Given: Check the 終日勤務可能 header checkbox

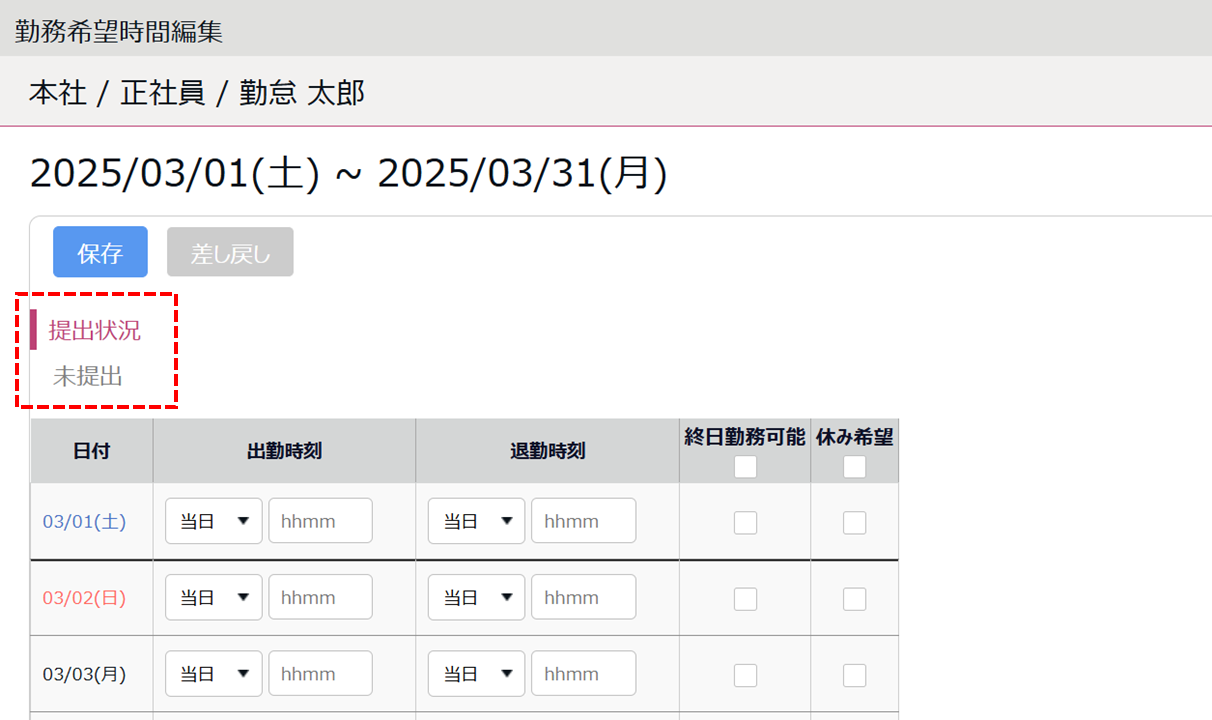Looking at the screenshot, I should [745, 467].
